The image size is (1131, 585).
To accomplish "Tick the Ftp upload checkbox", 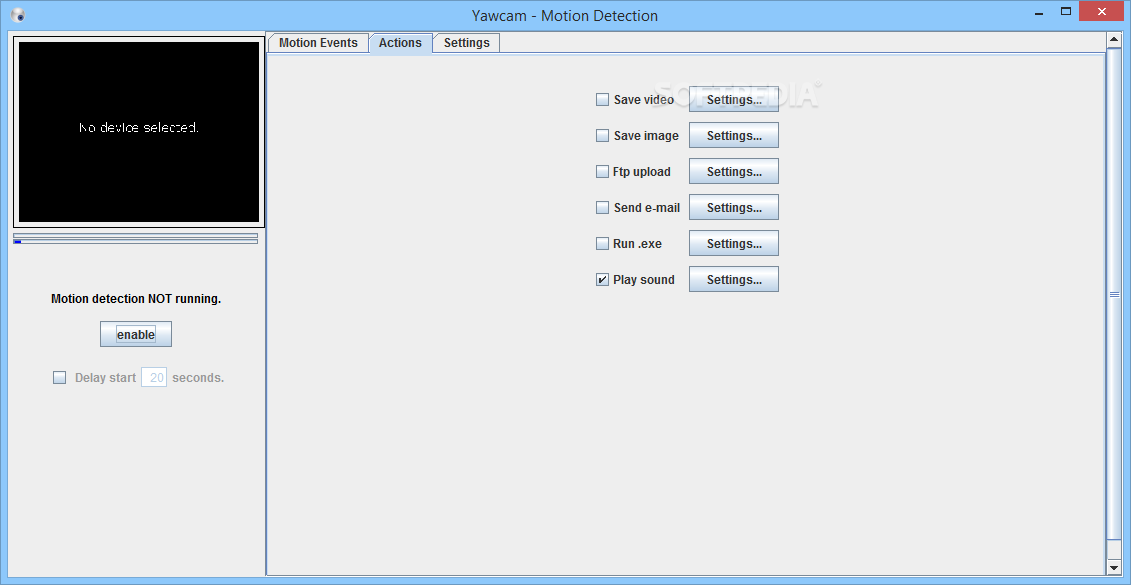I will (x=602, y=172).
